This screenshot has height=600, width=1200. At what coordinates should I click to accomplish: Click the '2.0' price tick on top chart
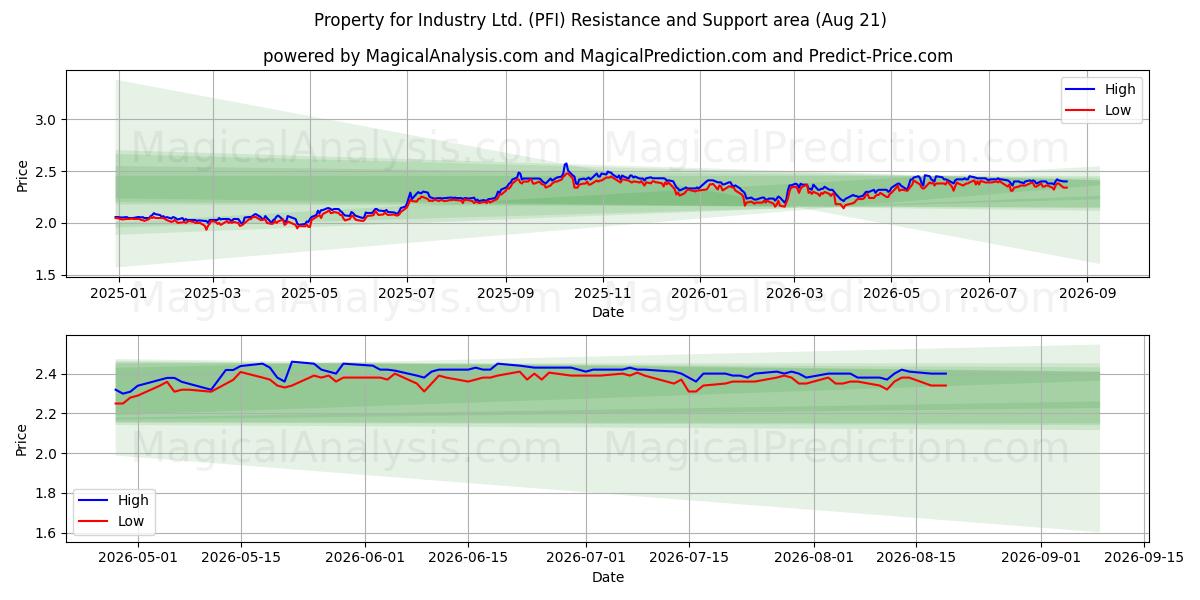click(x=48, y=223)
